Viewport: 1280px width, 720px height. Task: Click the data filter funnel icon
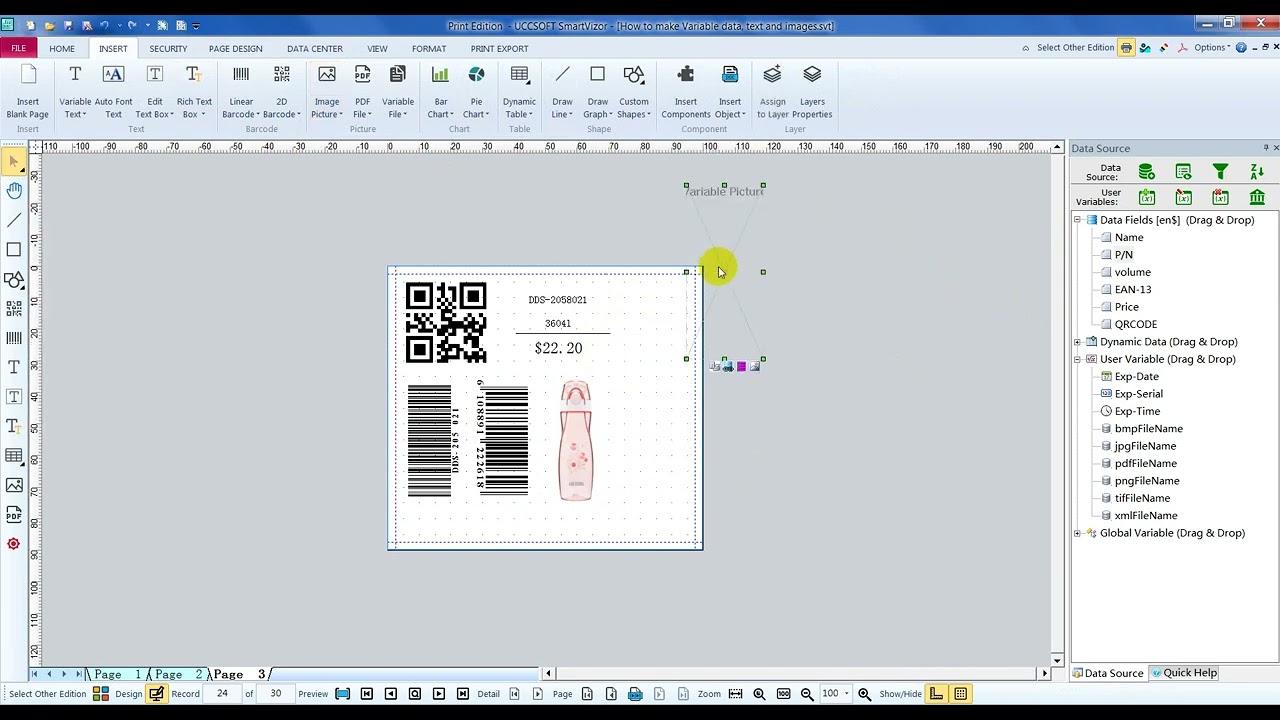click(1220, 172)
